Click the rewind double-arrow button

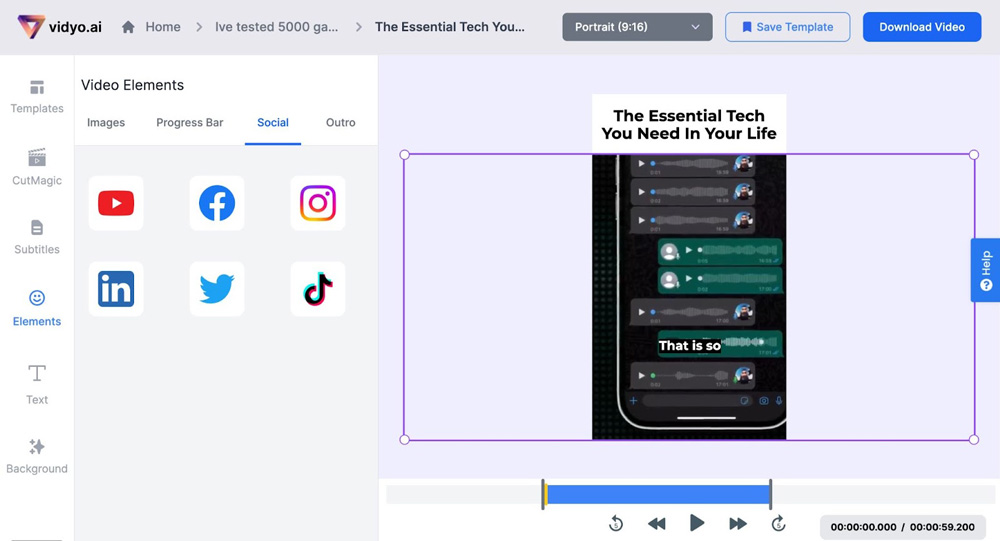657,524
